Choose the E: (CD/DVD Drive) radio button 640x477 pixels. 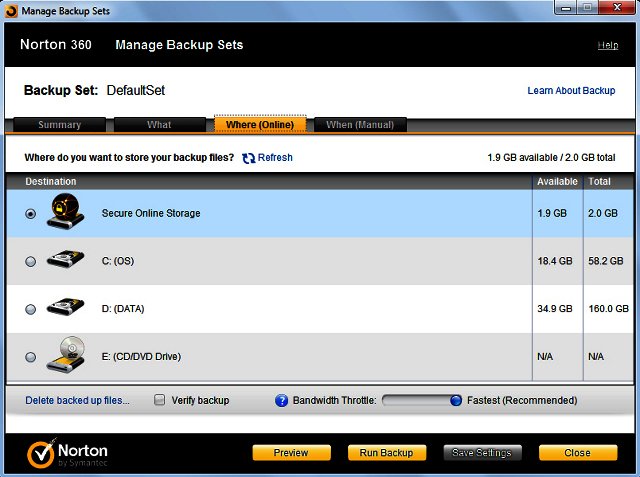click(31, 357)
